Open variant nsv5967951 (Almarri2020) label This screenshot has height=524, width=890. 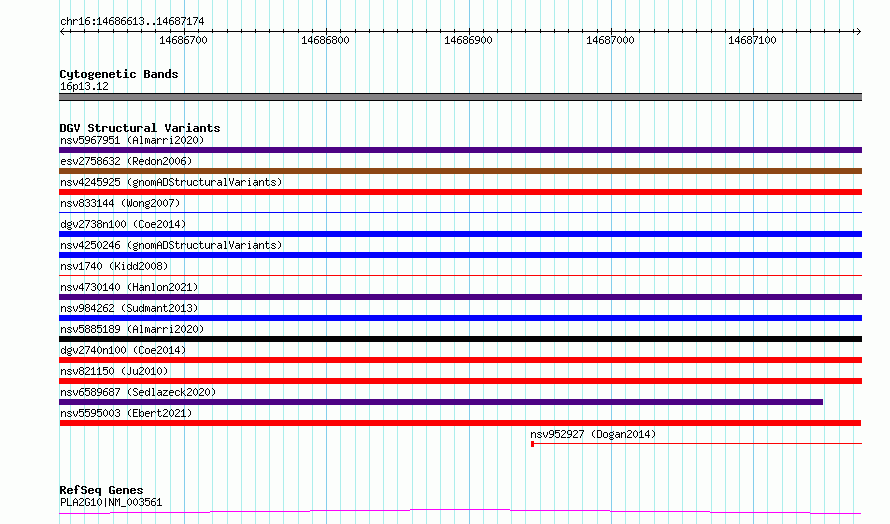pyautogui.click(x=132, y=140)
